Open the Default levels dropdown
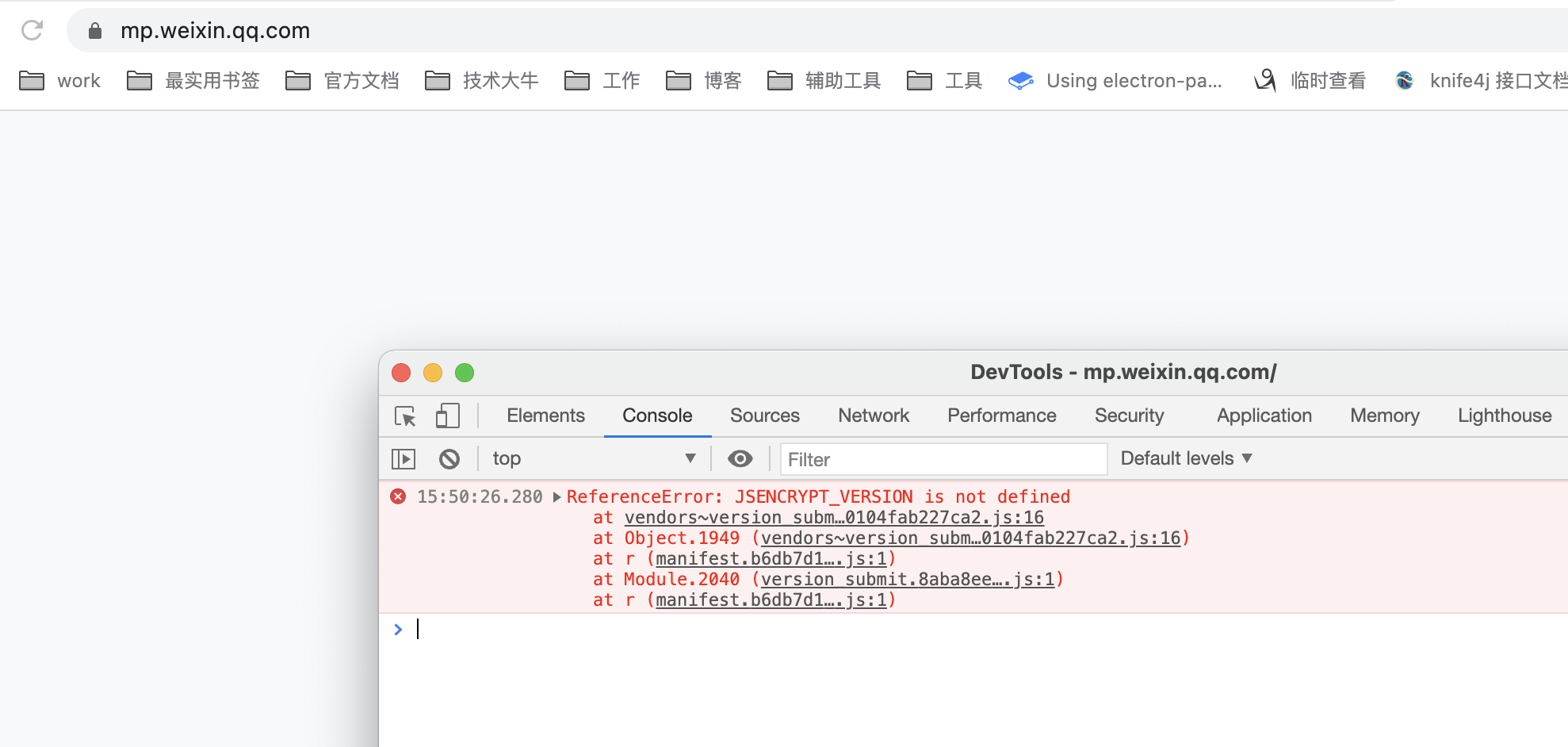The image size is (1568, 747). [1186, 458]
